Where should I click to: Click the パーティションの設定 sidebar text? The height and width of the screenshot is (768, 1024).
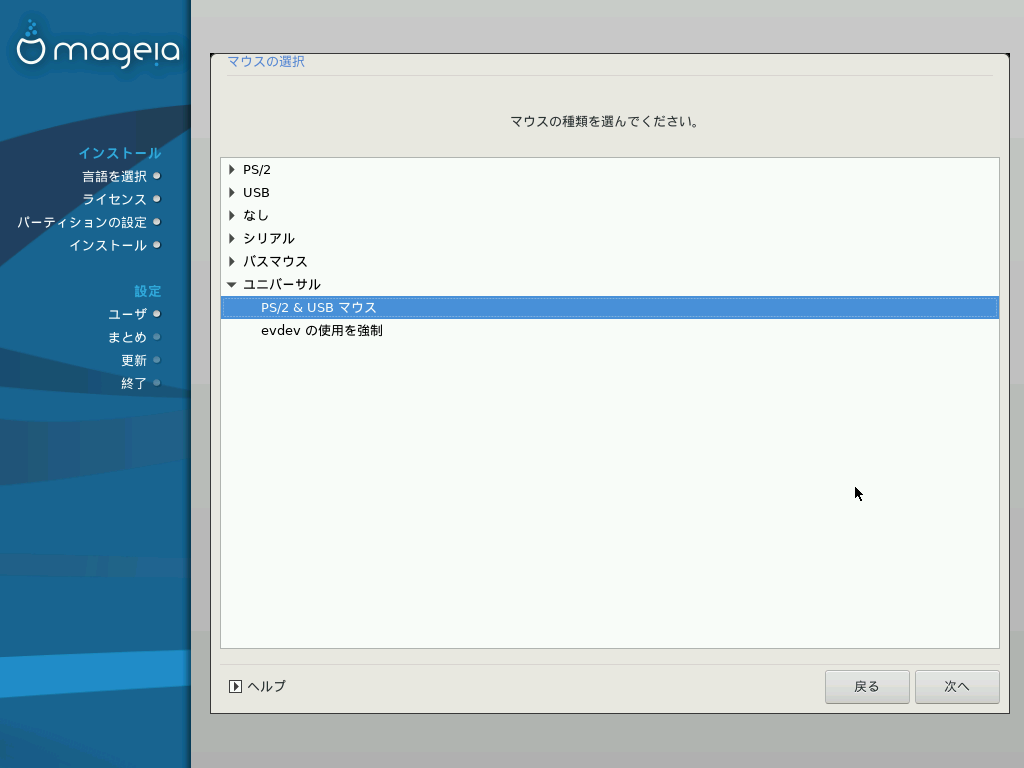82,223
